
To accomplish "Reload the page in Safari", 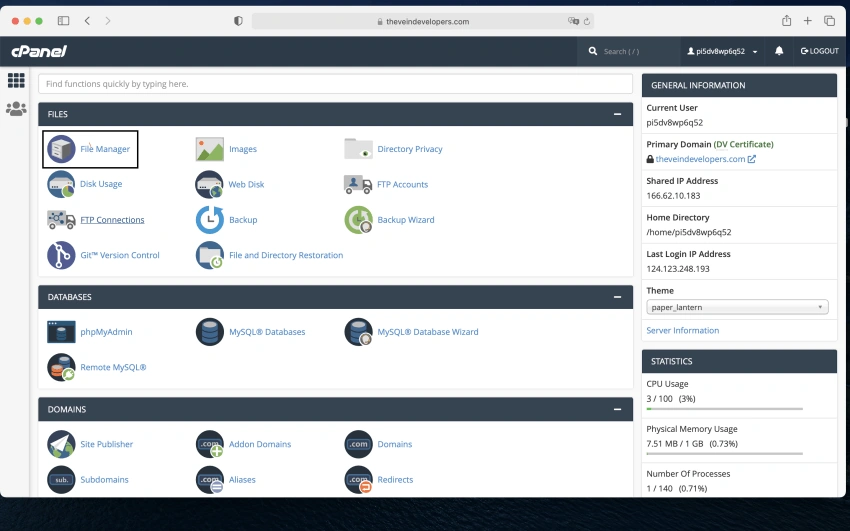I will tap(587, 21).
